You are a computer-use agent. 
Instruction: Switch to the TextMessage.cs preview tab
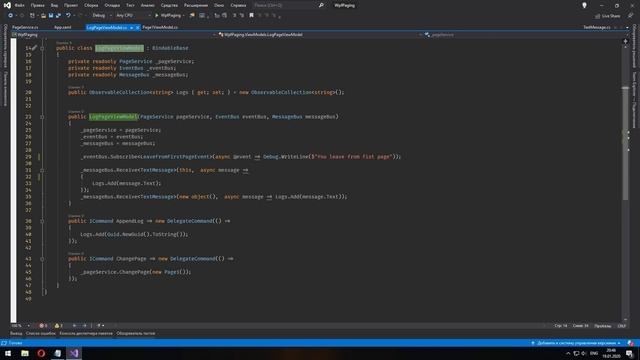point(597,27)
